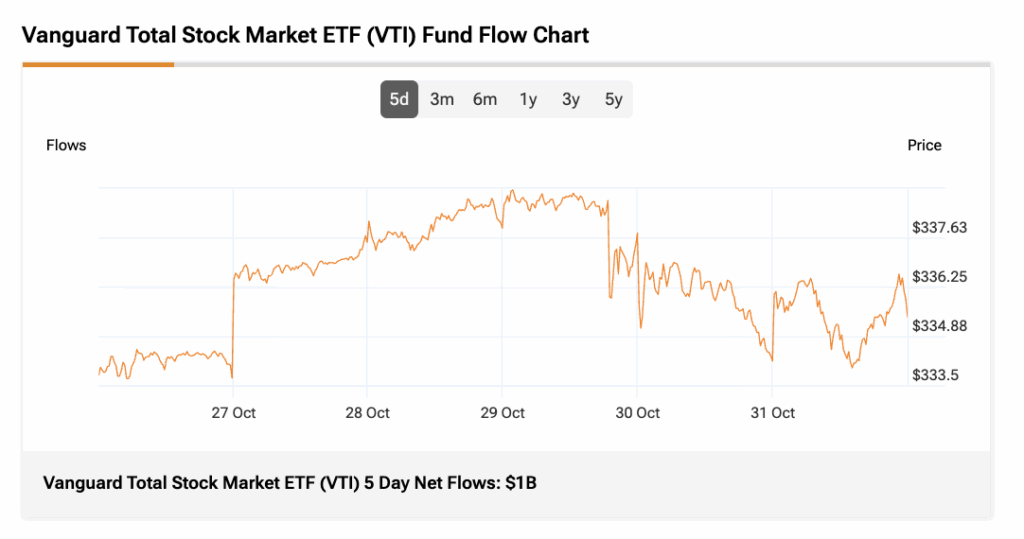Click the VTI Fund Flow Chart heading
This screenshot has height=539, width=1024.
305,35
